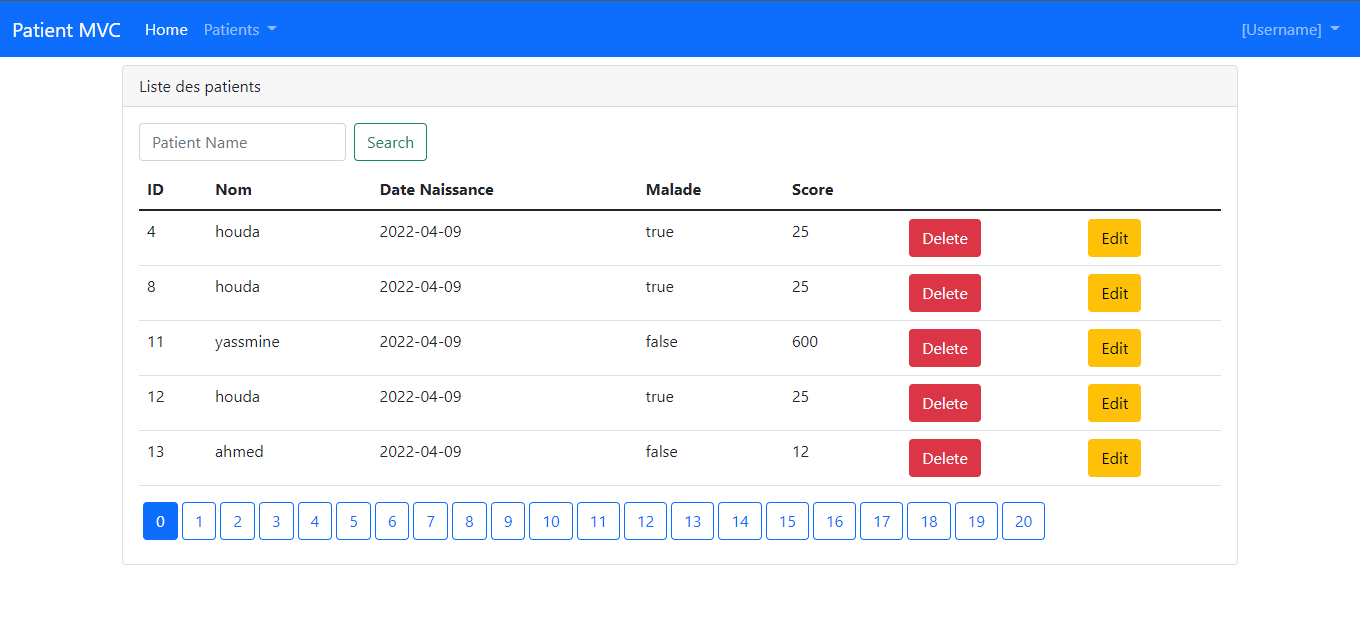Edit patient yassmine
Image resolution: width=1360 pixels, height=642 pixels.
[1114, 348]
